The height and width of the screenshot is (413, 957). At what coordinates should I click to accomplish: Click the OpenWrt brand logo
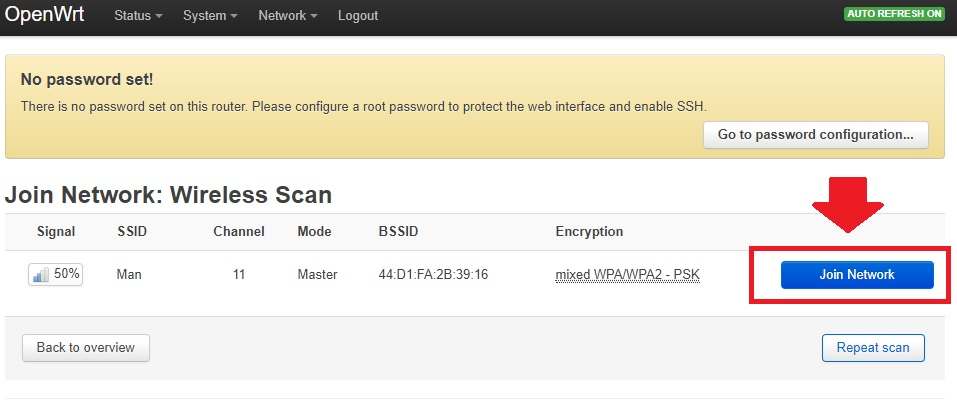(44, 15)
